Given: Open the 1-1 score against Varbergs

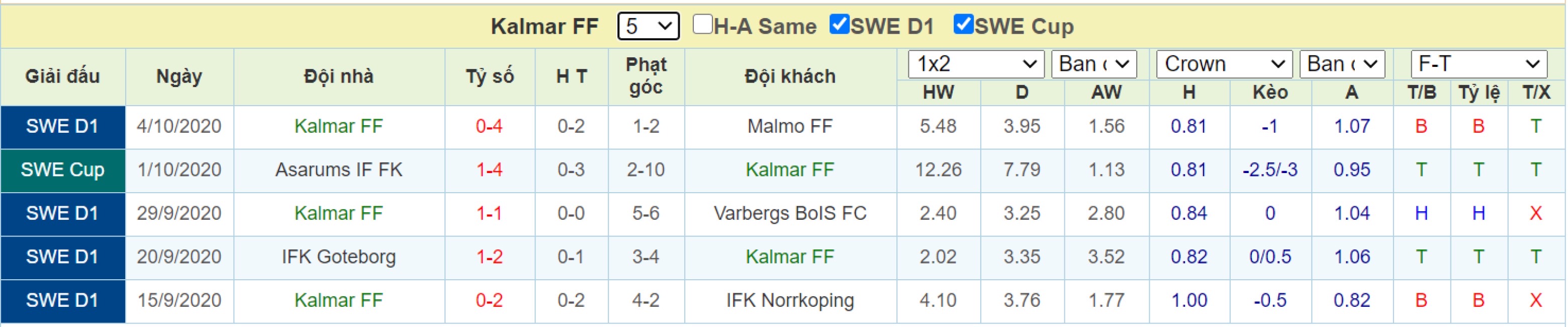Looking at the screenshot, I should click(489, 214).
